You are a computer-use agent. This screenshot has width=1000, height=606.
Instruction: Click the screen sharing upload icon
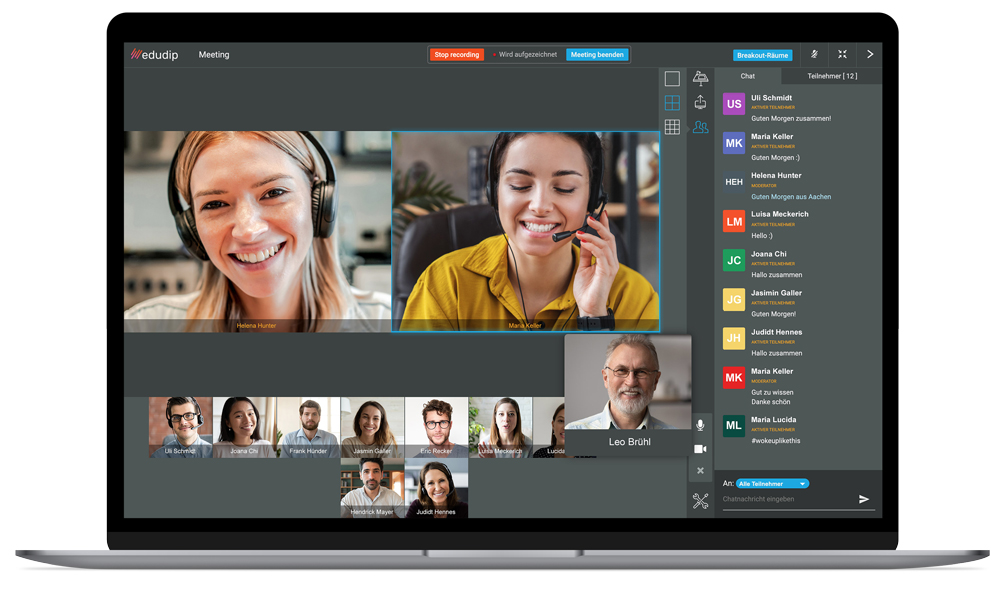tap(700, 103)
